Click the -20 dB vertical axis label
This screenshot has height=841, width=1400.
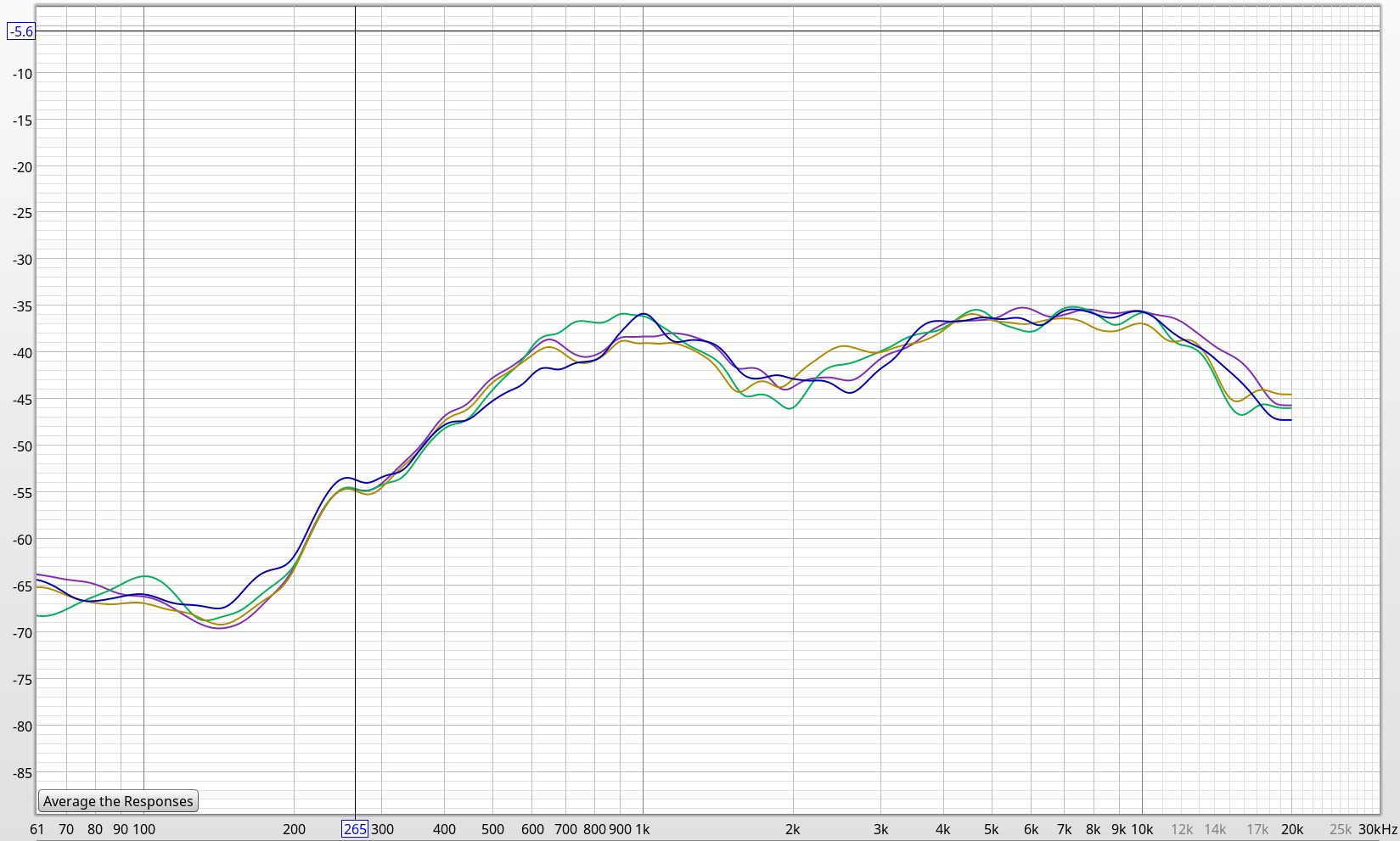tap(23, 167)
